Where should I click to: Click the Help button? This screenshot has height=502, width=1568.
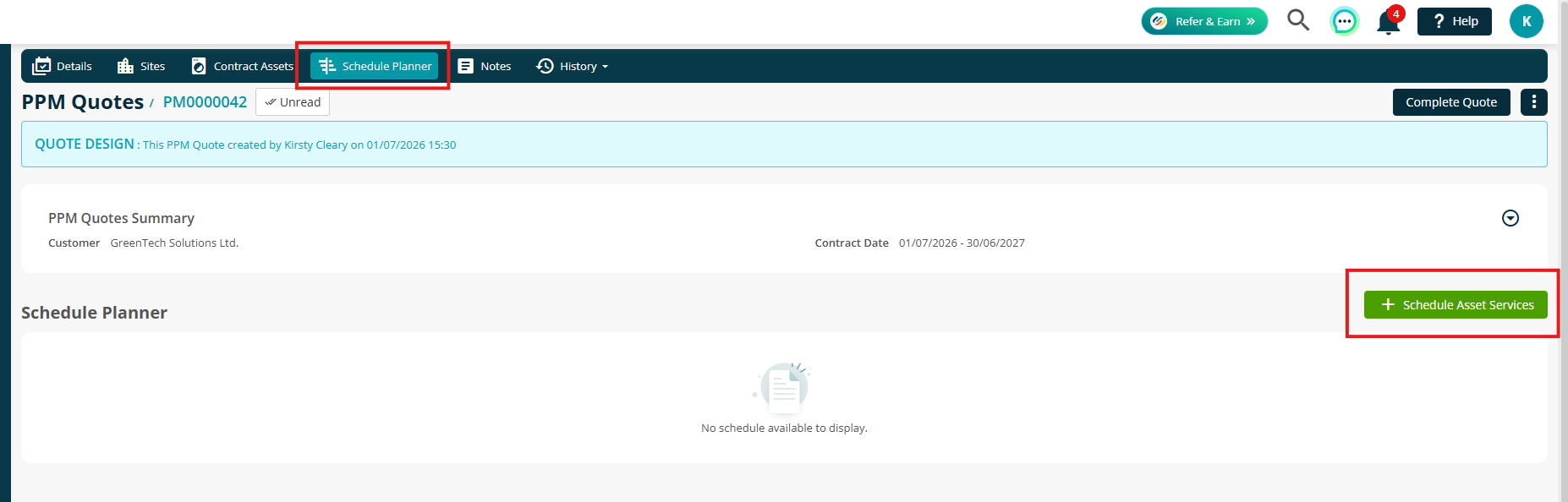coord(1455,21)
